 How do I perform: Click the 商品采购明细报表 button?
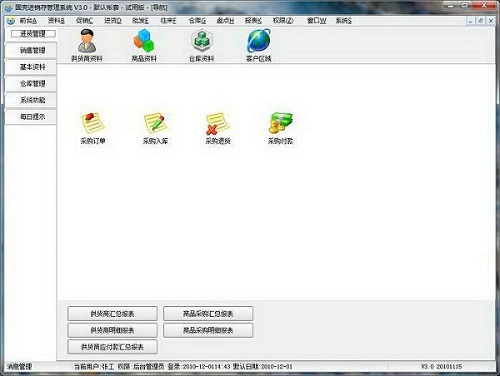click(208, 330)
